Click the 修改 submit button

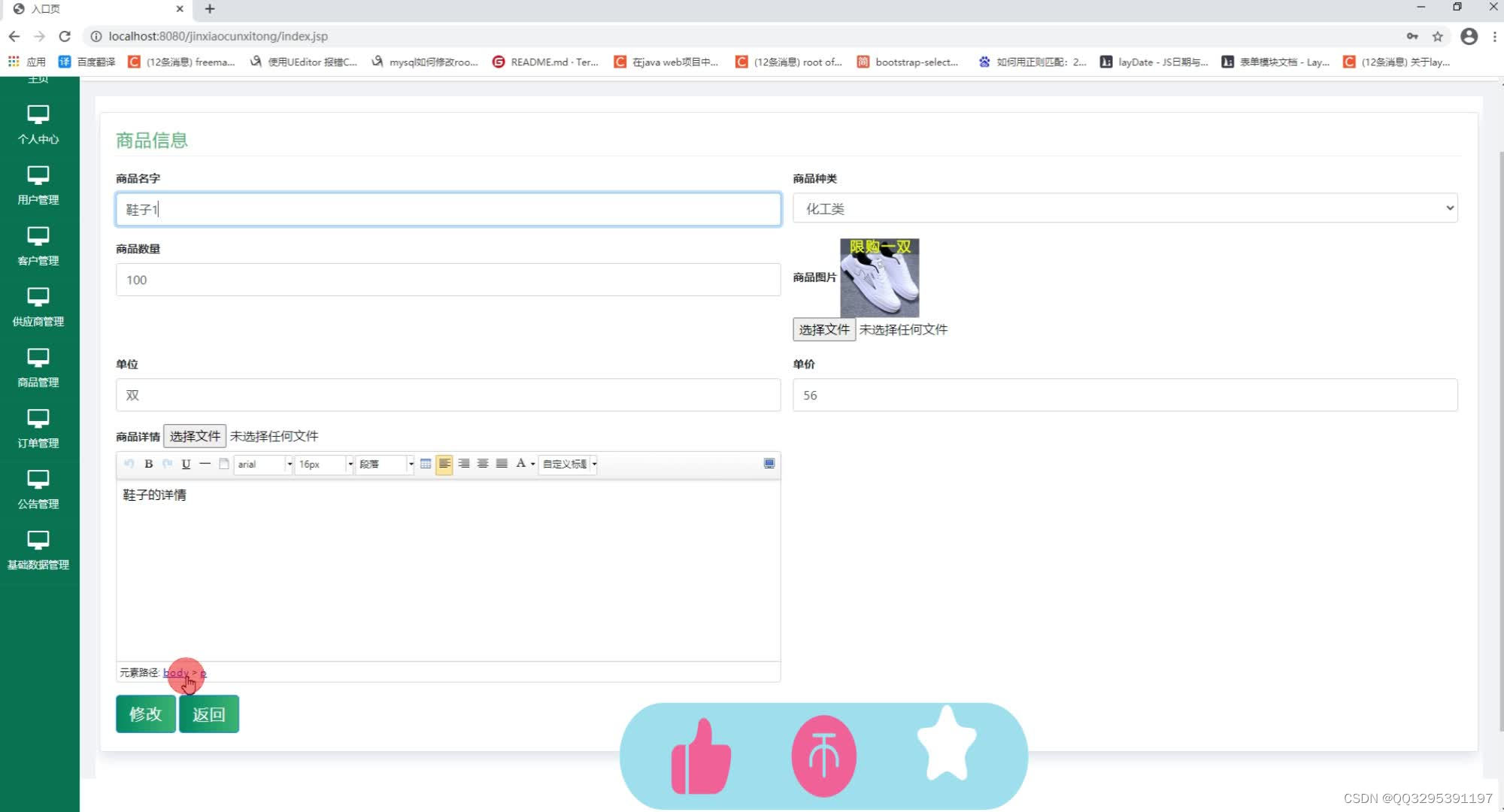coord(146,714)
